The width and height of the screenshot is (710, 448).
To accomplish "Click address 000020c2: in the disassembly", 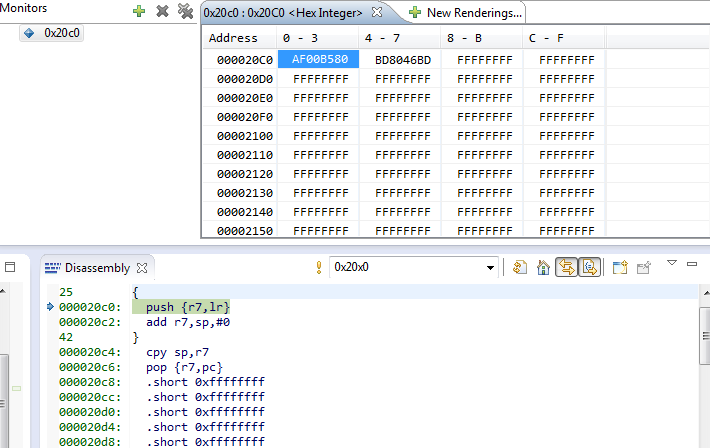I will (x=90, y=322).
